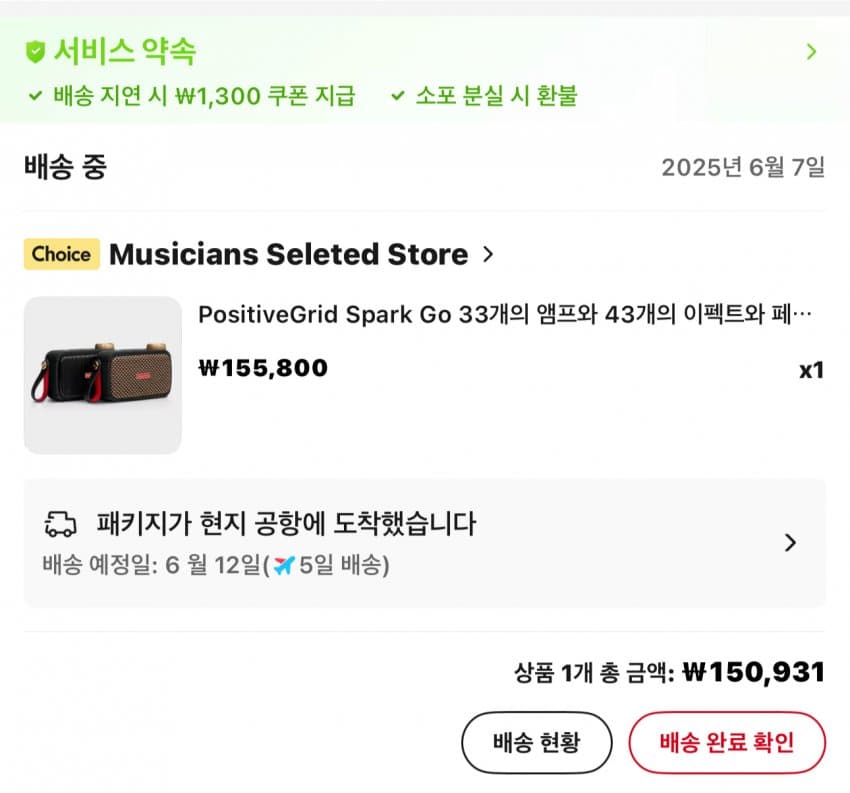Tap the ₩155,800 item price
This screenshot has width=850, height=793.
(x=263, y=368)
